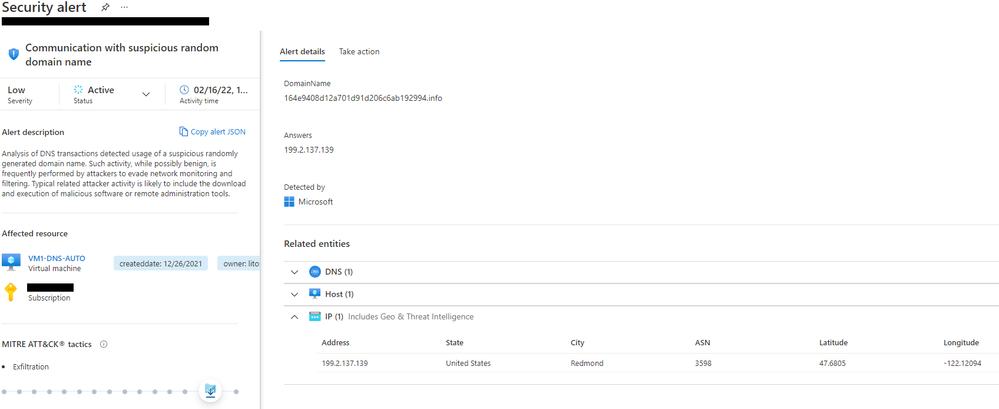
Task: Click the Exfiltration tactic timeline marker
Action: 211,391
